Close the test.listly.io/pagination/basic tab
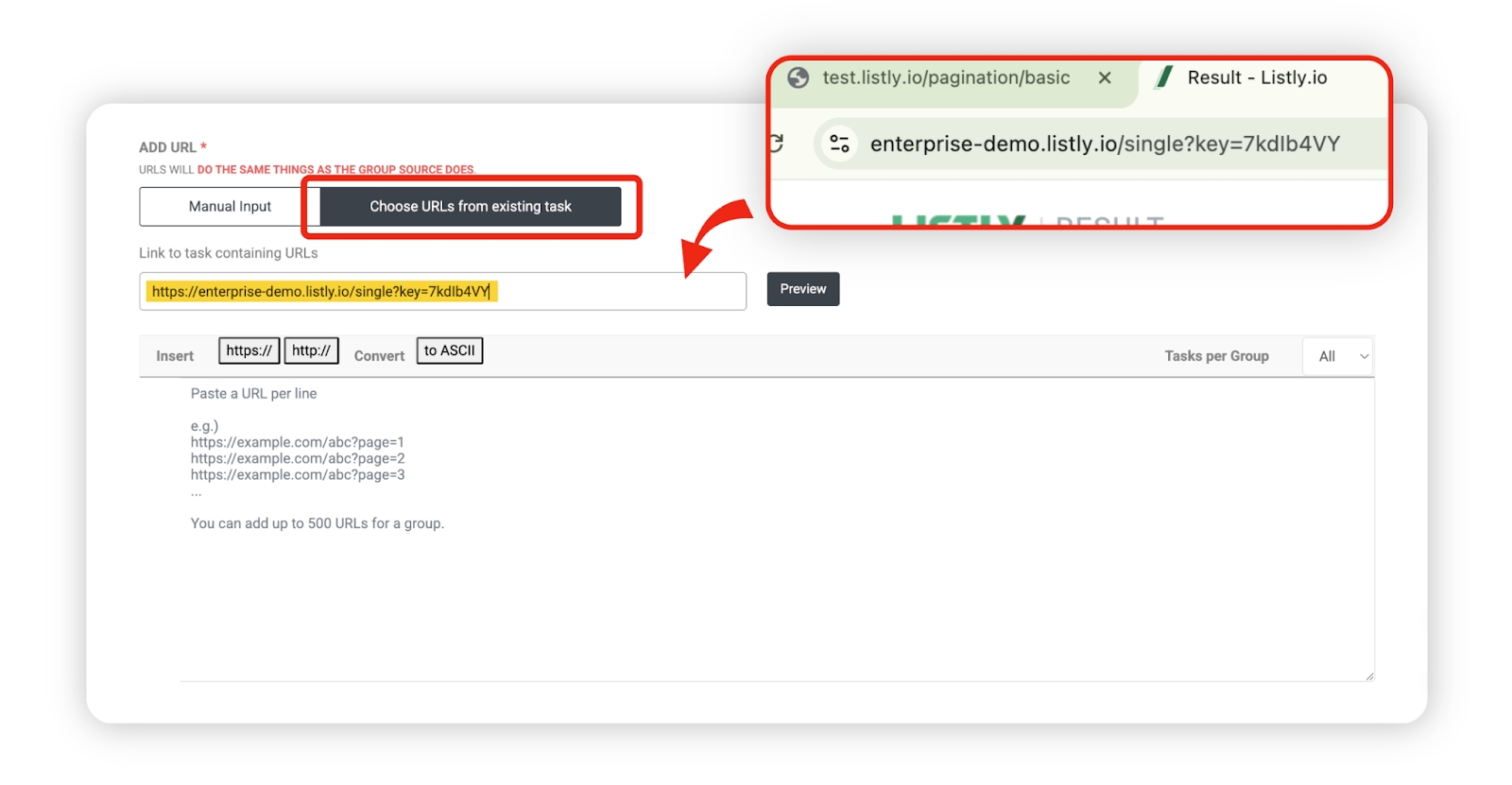The image size is (1512, 785). pyautogui.click(x=1104, y=78)
